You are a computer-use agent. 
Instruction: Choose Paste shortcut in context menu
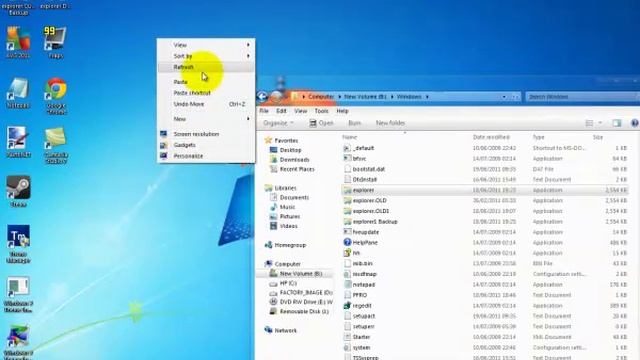pyautogui.click(x=206, y=93)
